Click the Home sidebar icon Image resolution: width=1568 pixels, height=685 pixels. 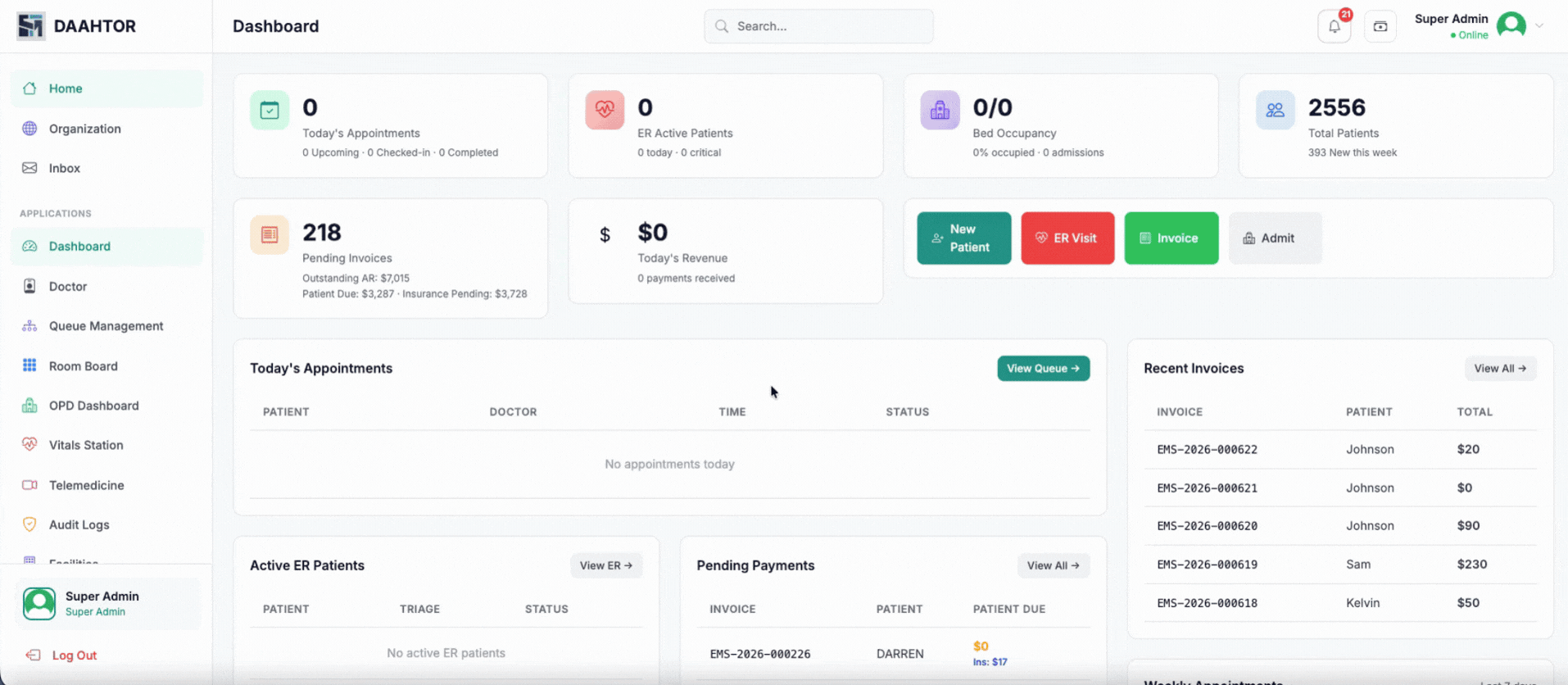point(29,88)
